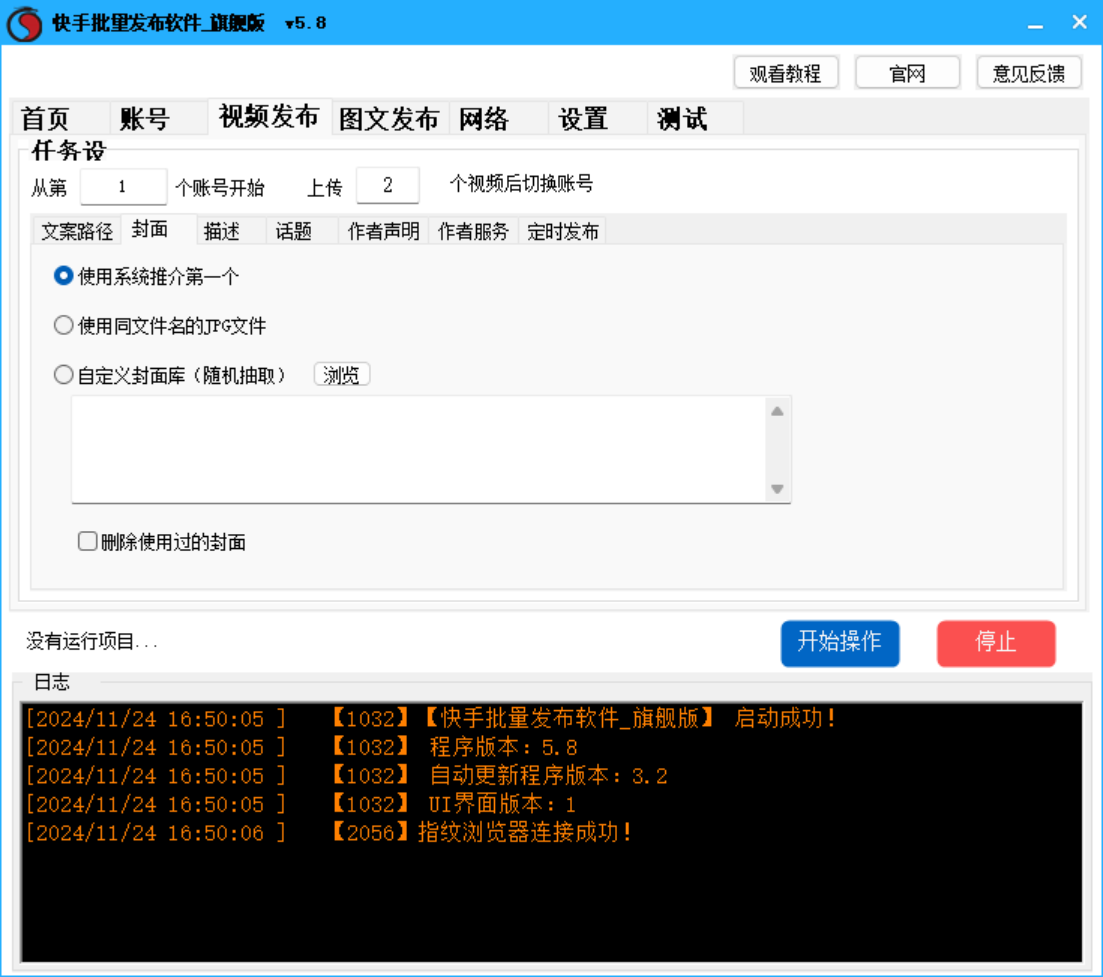Click the red swirl app logo icon
The width and height of the screenshot is (1103, 977).
25,23
